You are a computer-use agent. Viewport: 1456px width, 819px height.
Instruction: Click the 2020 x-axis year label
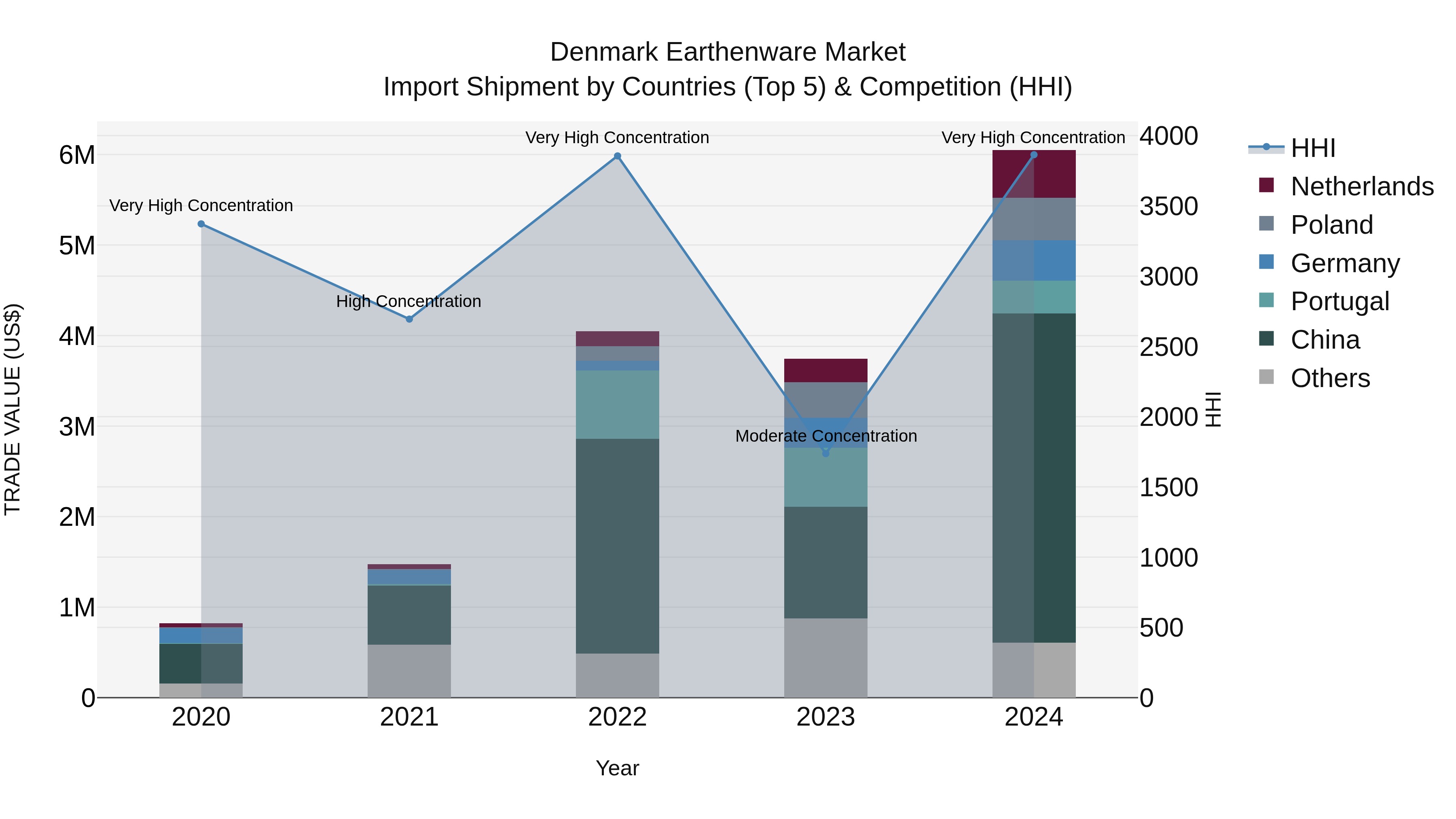click(201, 717)
